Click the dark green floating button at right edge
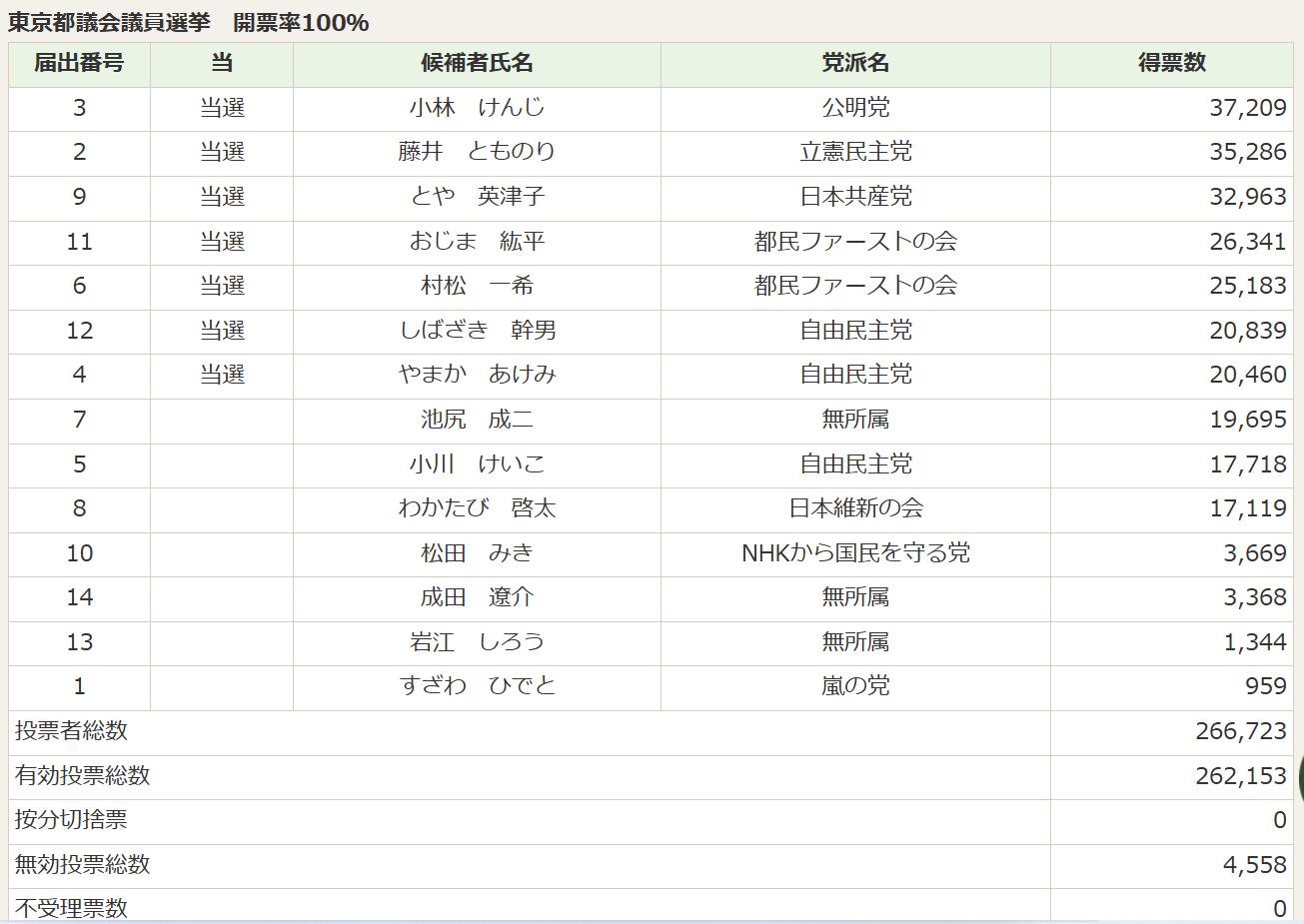This screenshot has width=1304, height=924. point(1300,776)
